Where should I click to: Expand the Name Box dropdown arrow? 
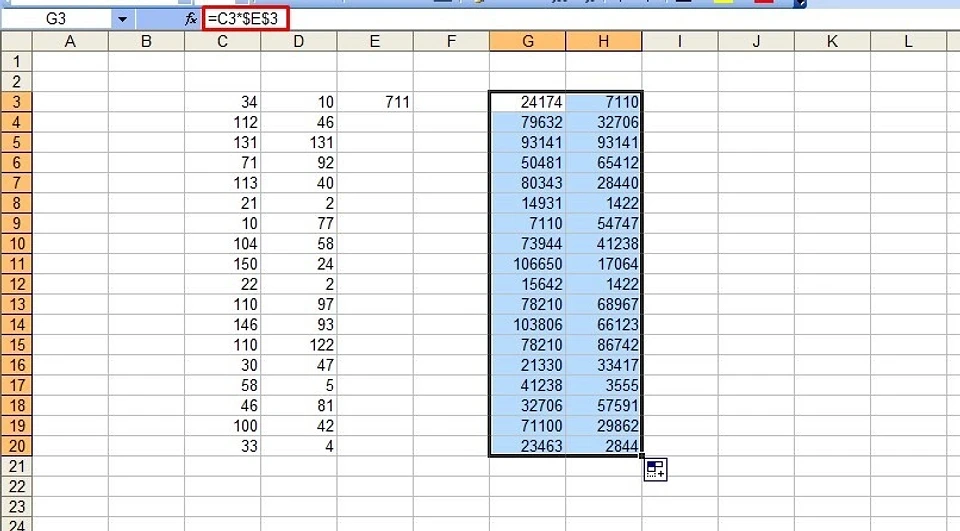click(122, 19)
